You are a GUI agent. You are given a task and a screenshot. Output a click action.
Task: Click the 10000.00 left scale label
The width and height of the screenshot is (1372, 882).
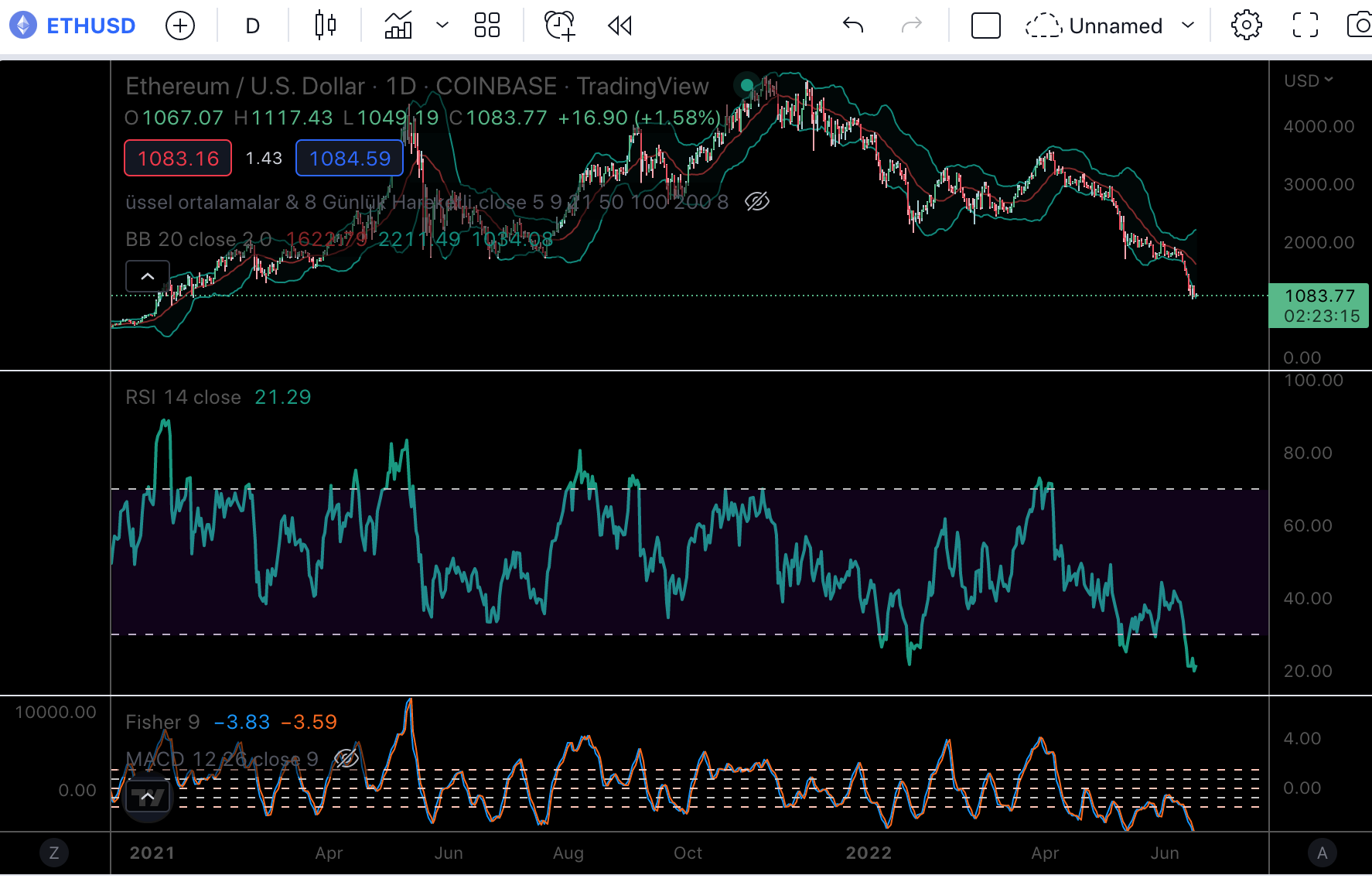point(56,712)
